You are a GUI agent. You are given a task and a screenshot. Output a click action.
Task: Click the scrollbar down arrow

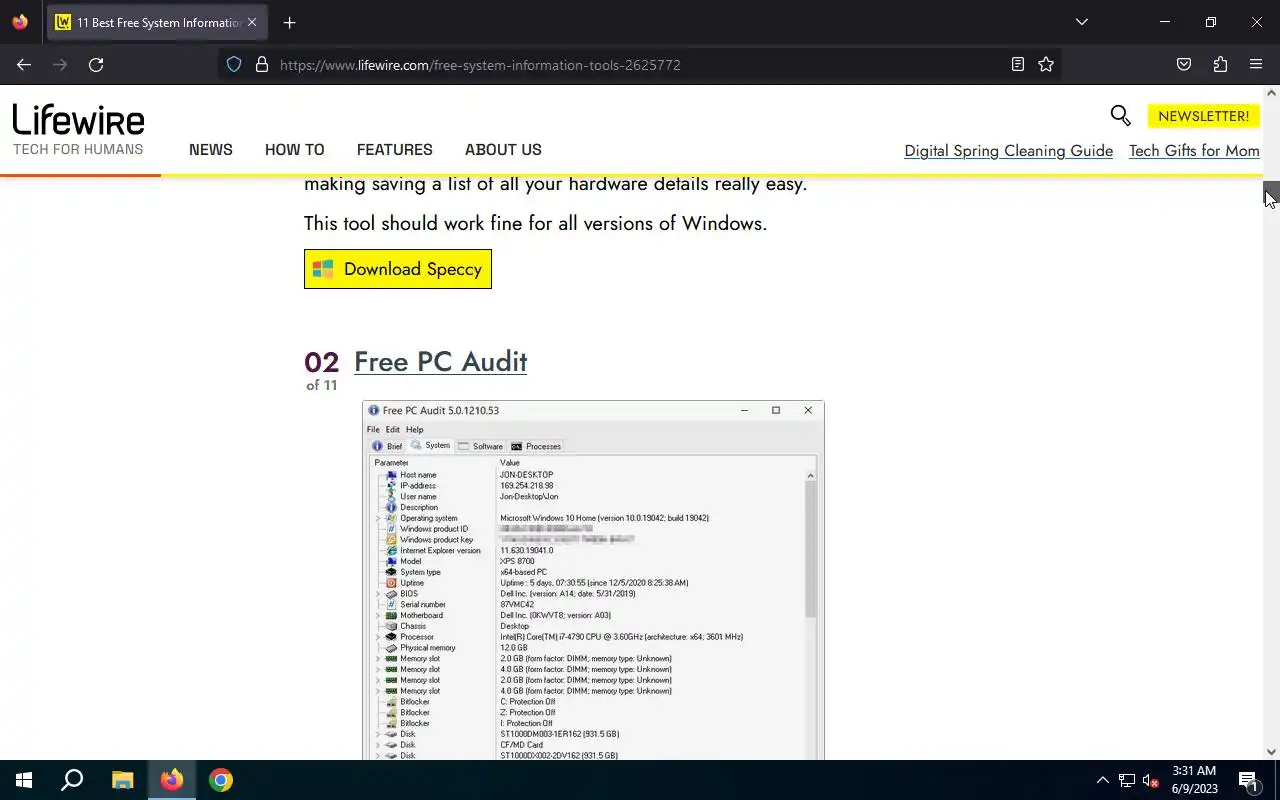1271,752
